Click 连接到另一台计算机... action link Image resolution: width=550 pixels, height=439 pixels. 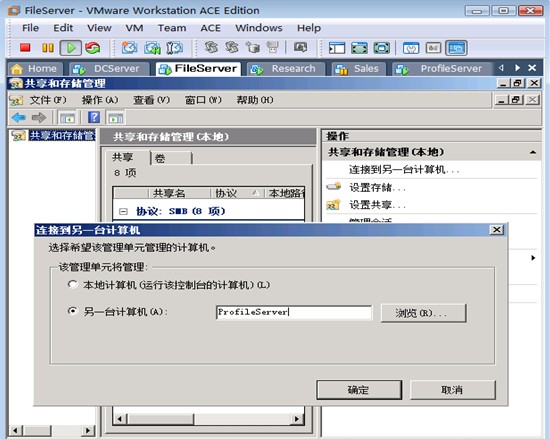point(404,170)
